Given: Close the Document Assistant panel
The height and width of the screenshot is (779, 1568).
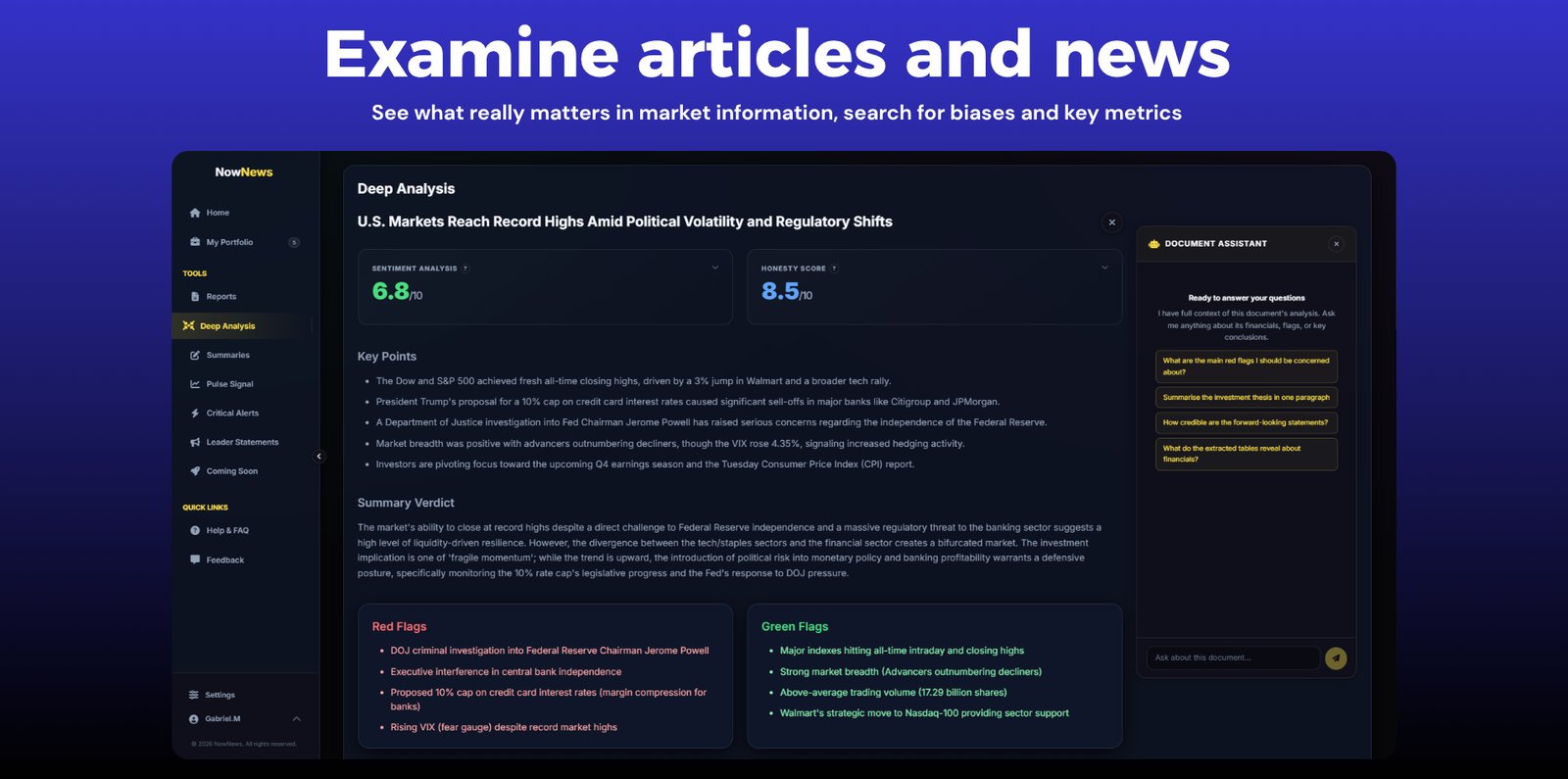Looking at the screenshot, I should click(1336, 244).
